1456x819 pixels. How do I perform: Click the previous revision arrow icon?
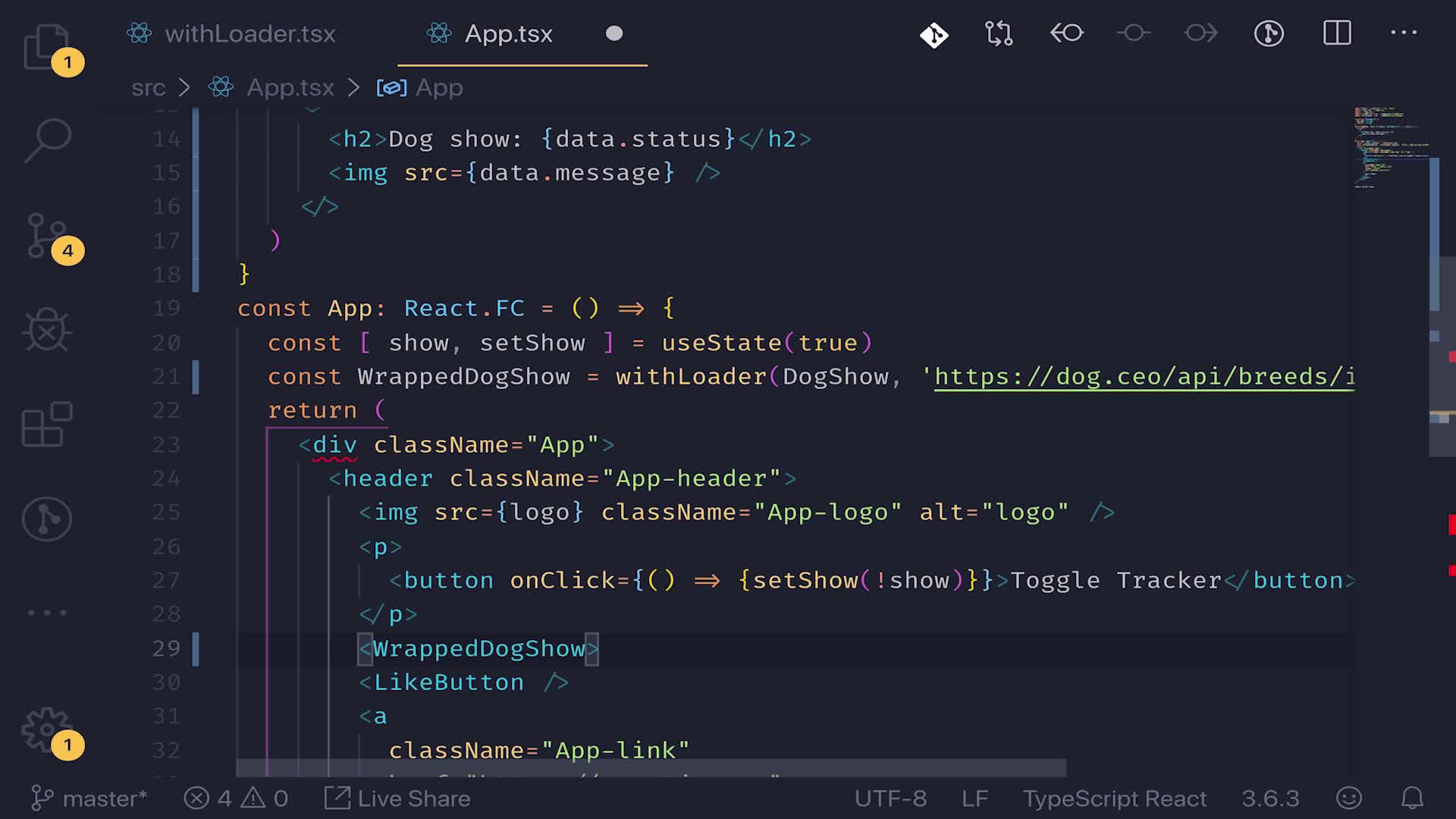tap(1067, 33)
